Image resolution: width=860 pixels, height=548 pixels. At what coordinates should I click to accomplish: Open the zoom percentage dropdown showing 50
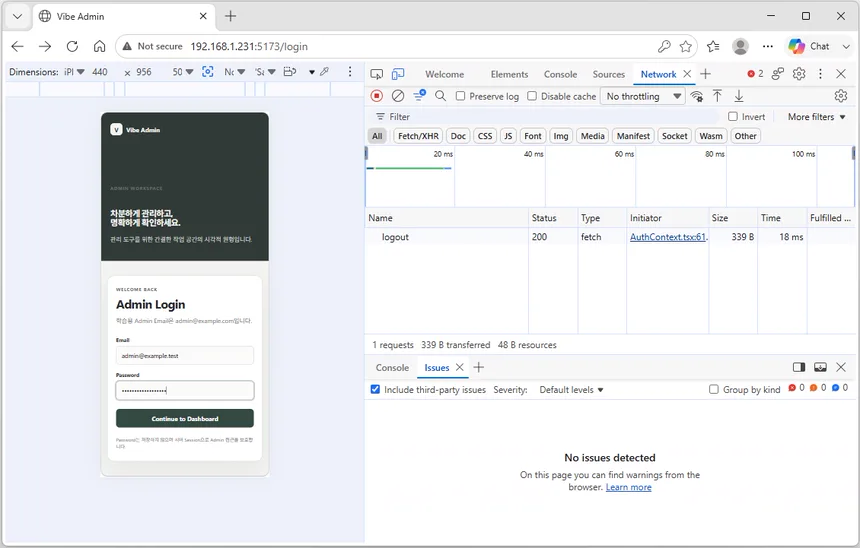183,72
